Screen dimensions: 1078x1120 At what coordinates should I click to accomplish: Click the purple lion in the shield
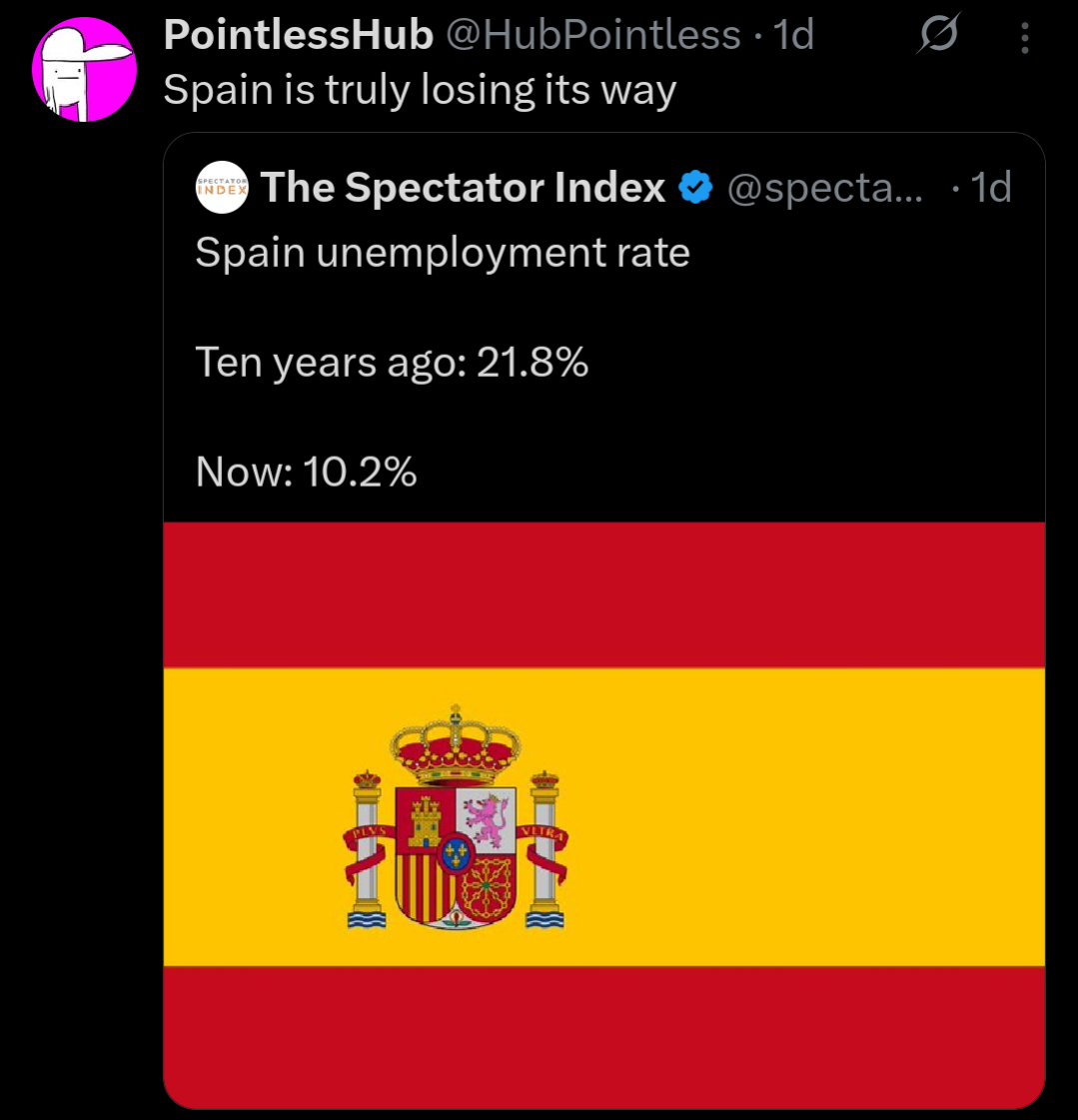486,819
